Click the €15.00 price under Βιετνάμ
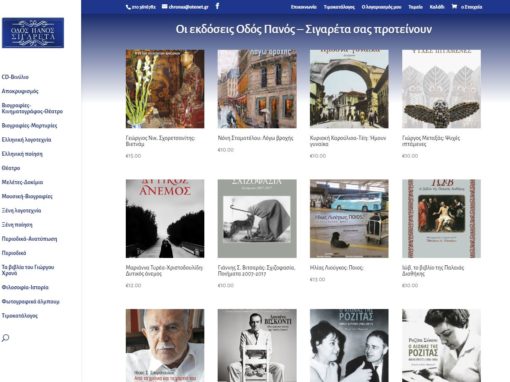The image size is (510, 382). 133,156
